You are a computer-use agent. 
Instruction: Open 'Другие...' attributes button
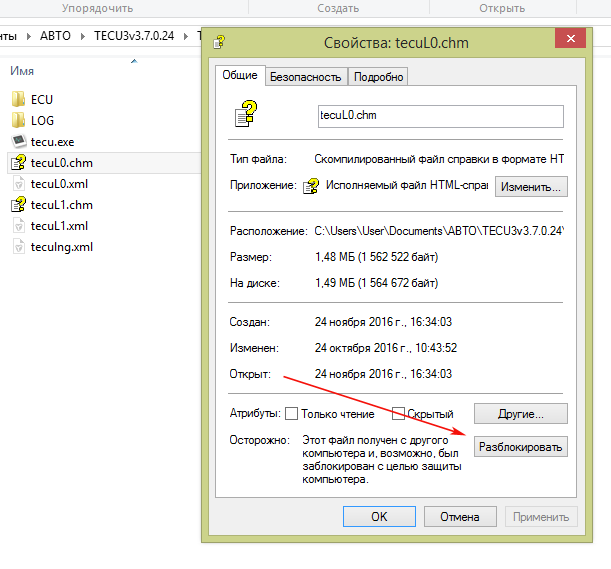point(519,413)
